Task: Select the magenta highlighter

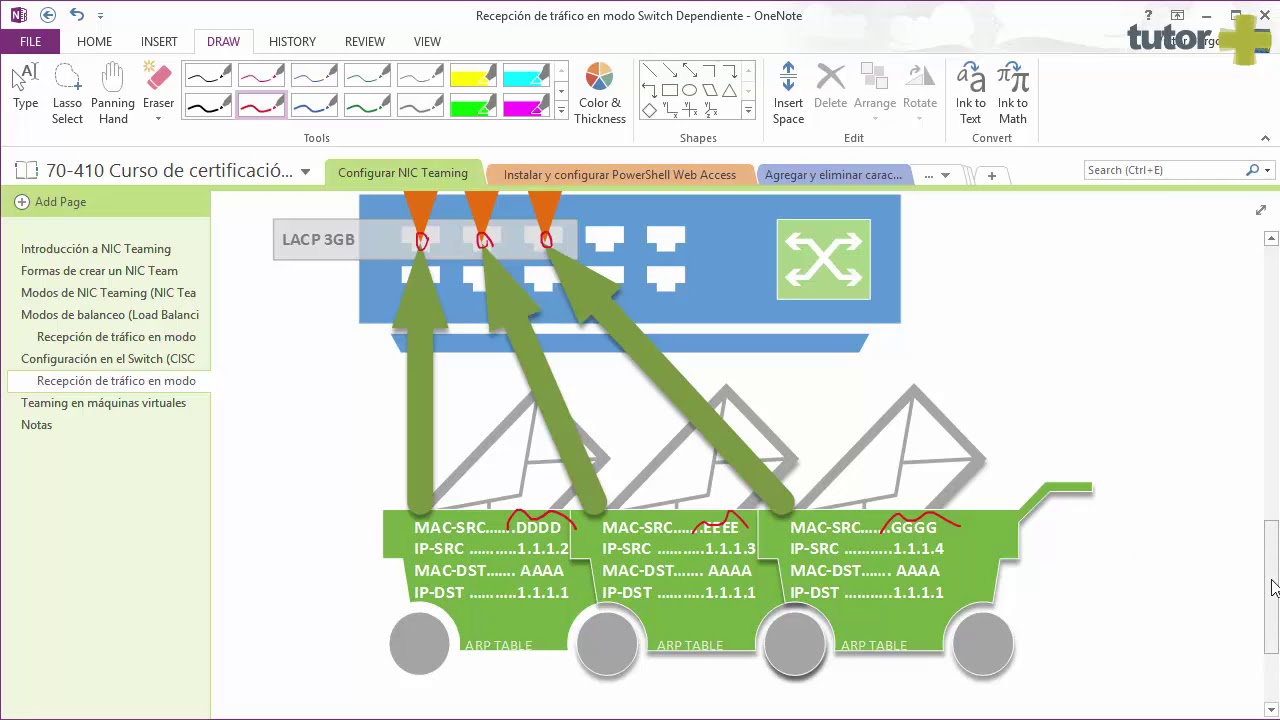Action: 526,105
